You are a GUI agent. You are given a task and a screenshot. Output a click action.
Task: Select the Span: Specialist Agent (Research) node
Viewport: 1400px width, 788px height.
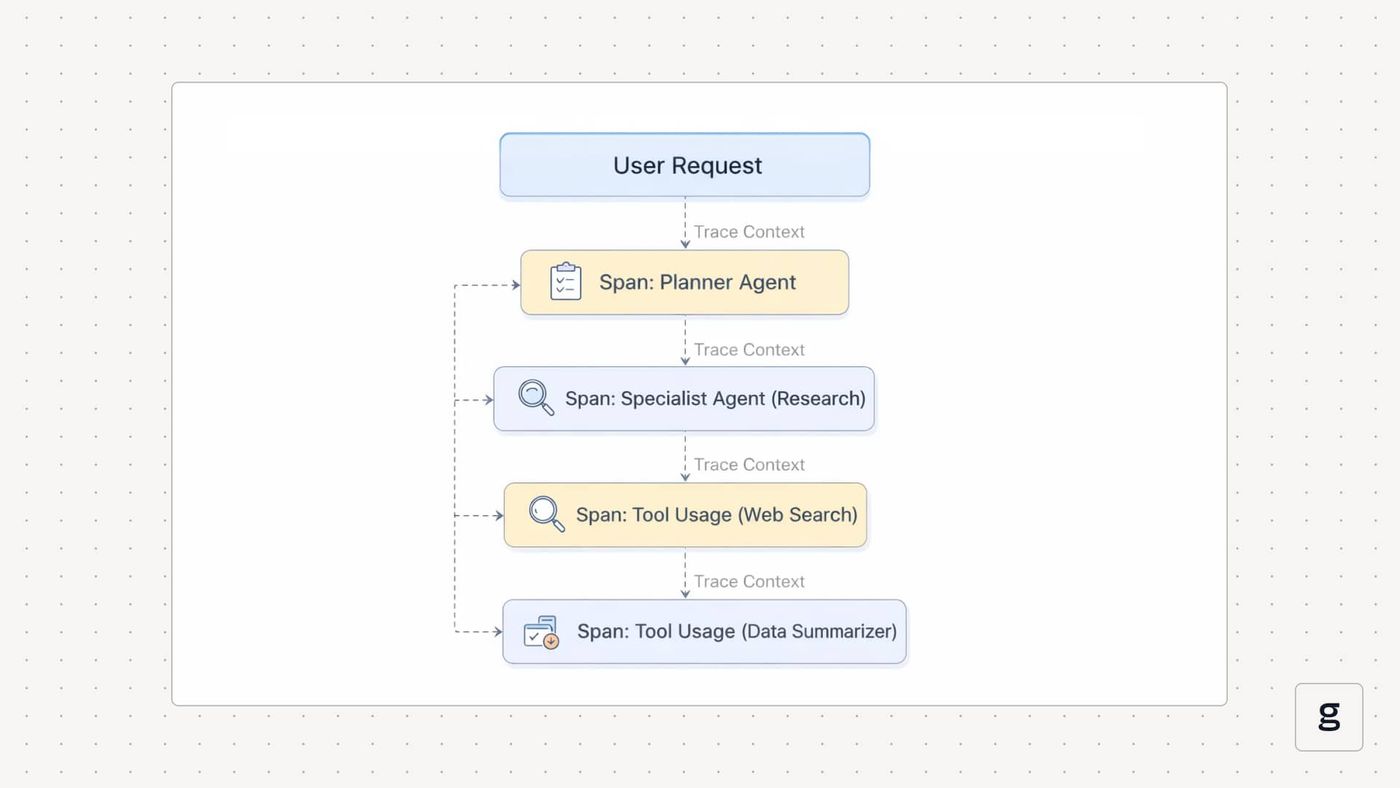[684, 399]
